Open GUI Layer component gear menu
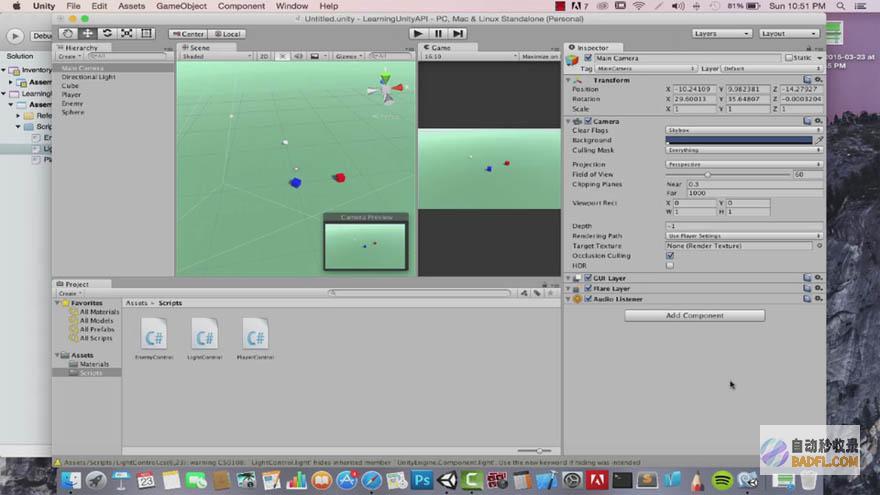This screenshot has height=495, width=880. point(818,278)
